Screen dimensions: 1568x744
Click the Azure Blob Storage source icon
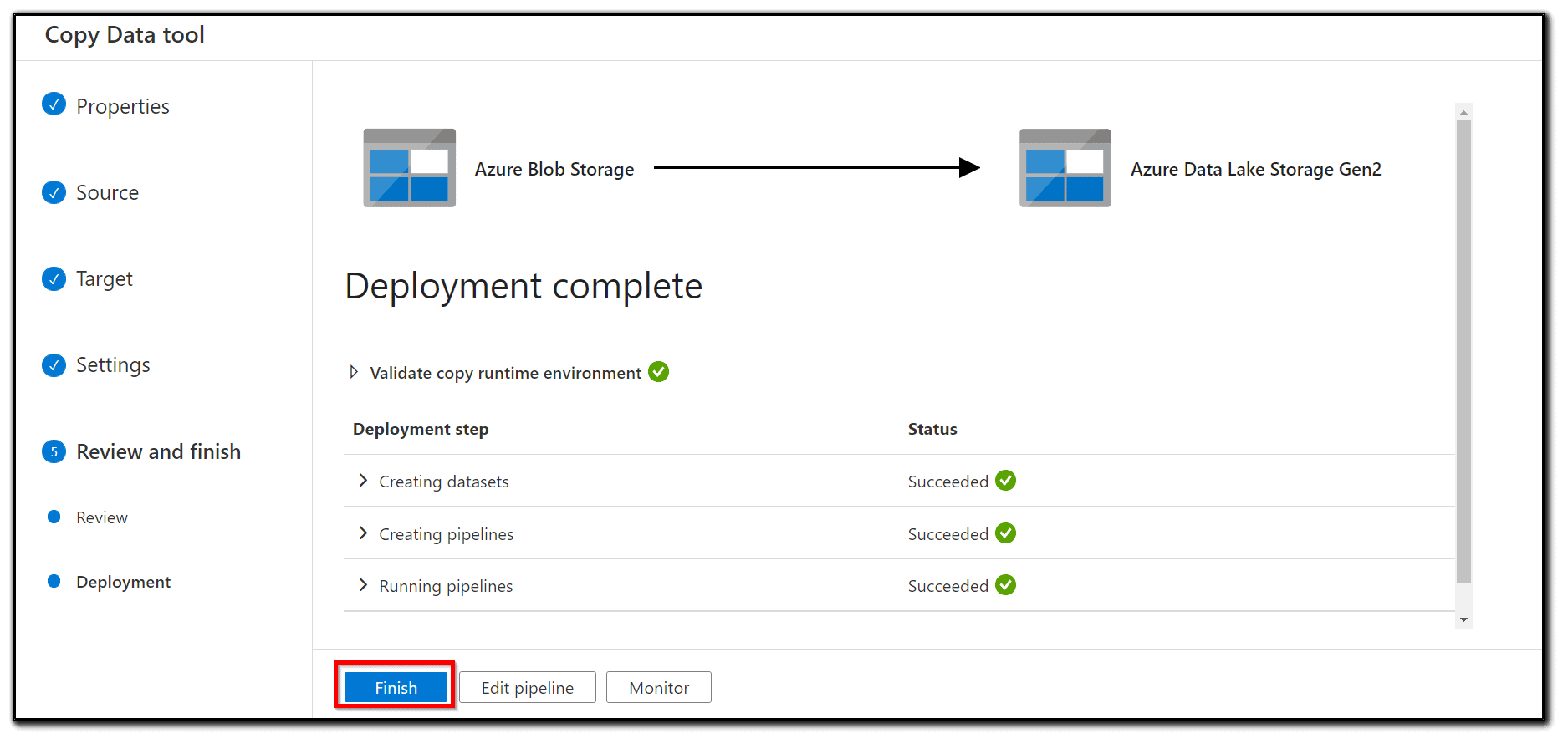[409, 168]
